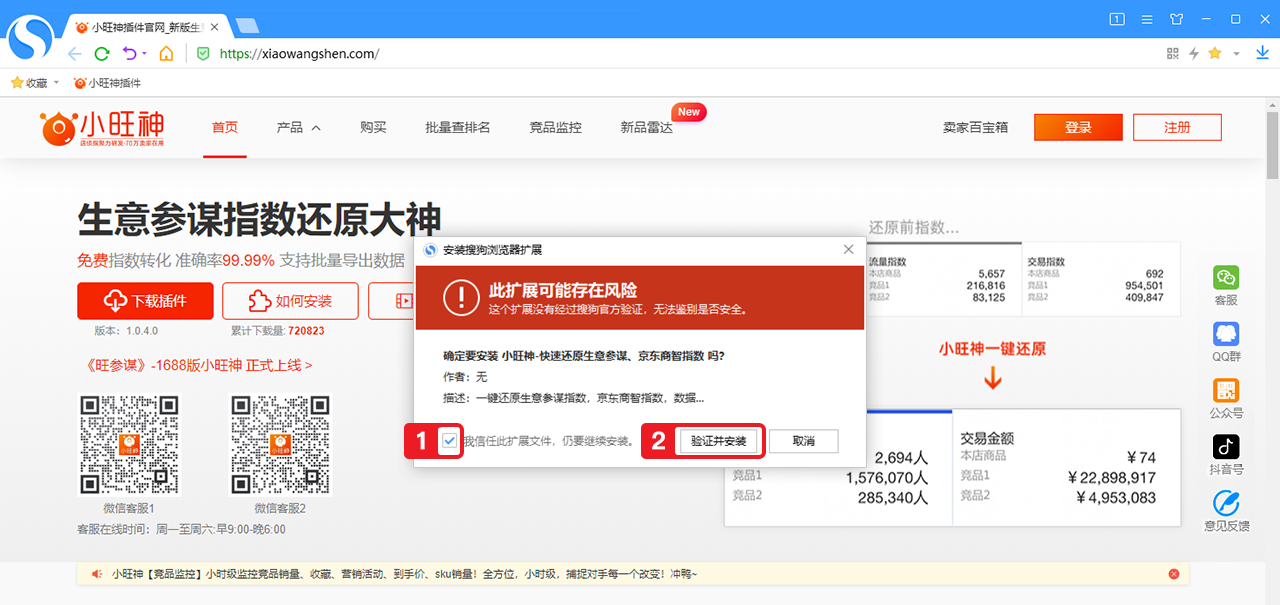This screenshot has height=605, width=1280.
Task: Open the 卖家百宝箱 link
Action: tap(975, 128)
